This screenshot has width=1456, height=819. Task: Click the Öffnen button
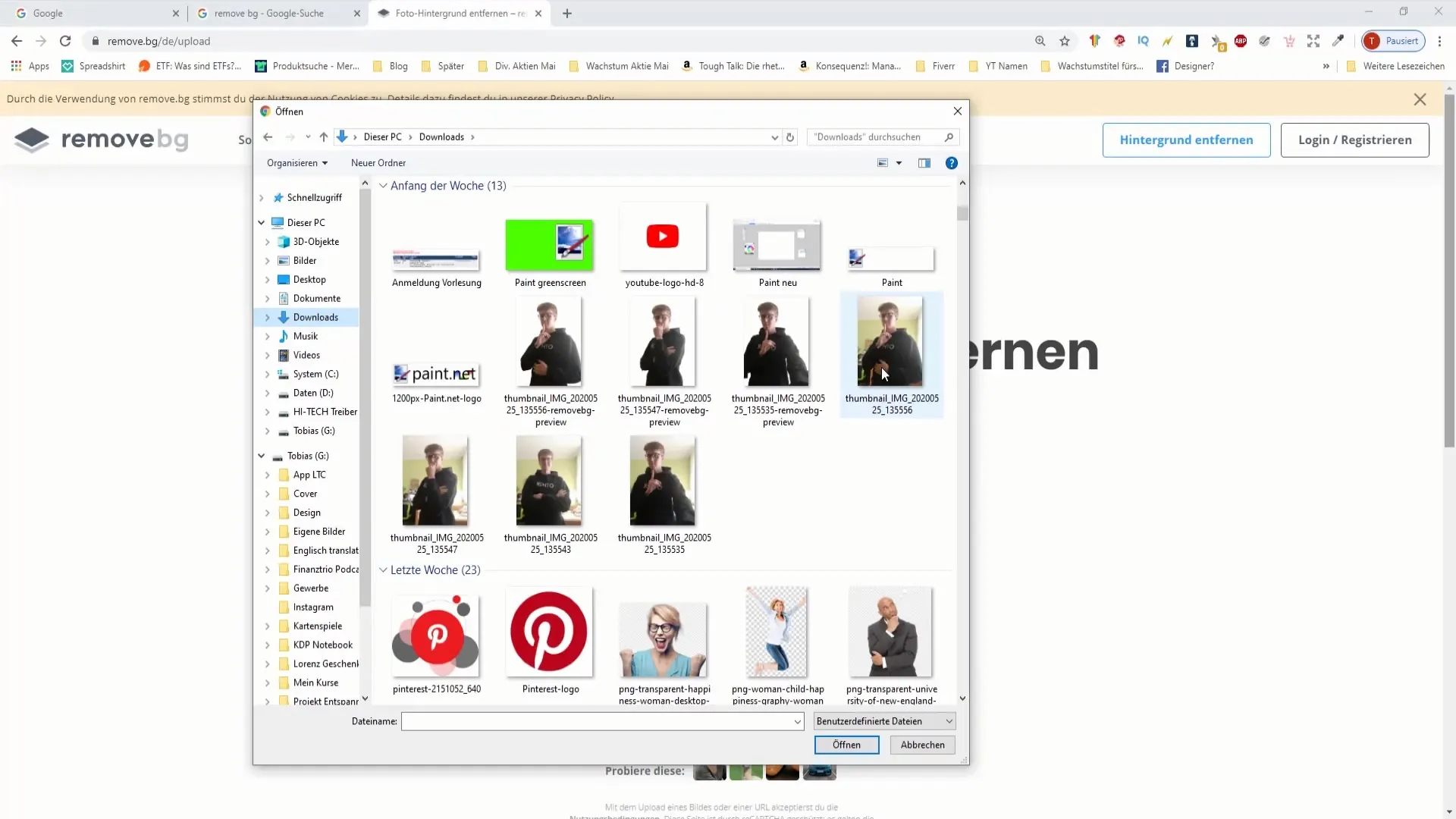click(x=846, y=745)
